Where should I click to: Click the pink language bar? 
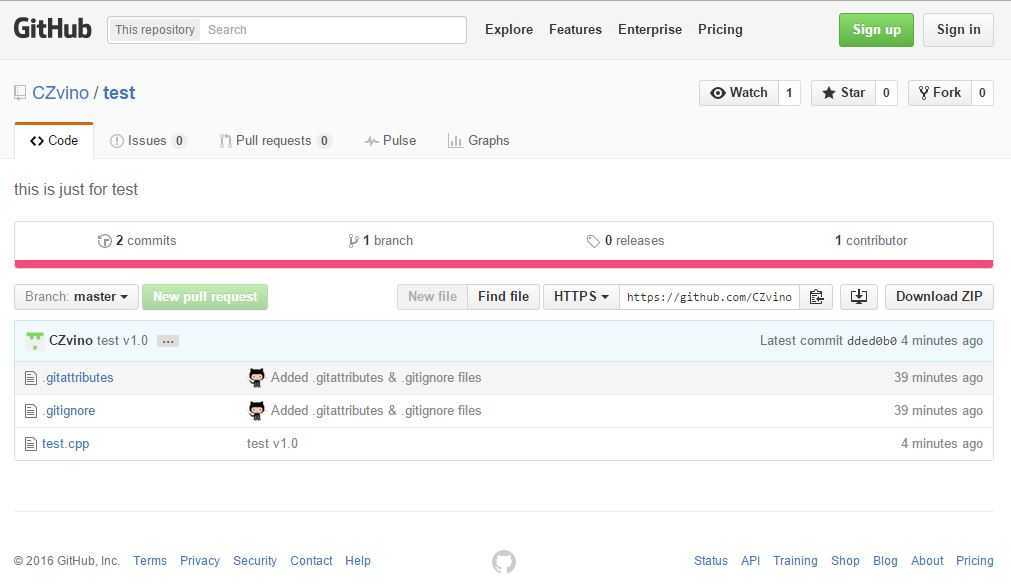(504, 264)
